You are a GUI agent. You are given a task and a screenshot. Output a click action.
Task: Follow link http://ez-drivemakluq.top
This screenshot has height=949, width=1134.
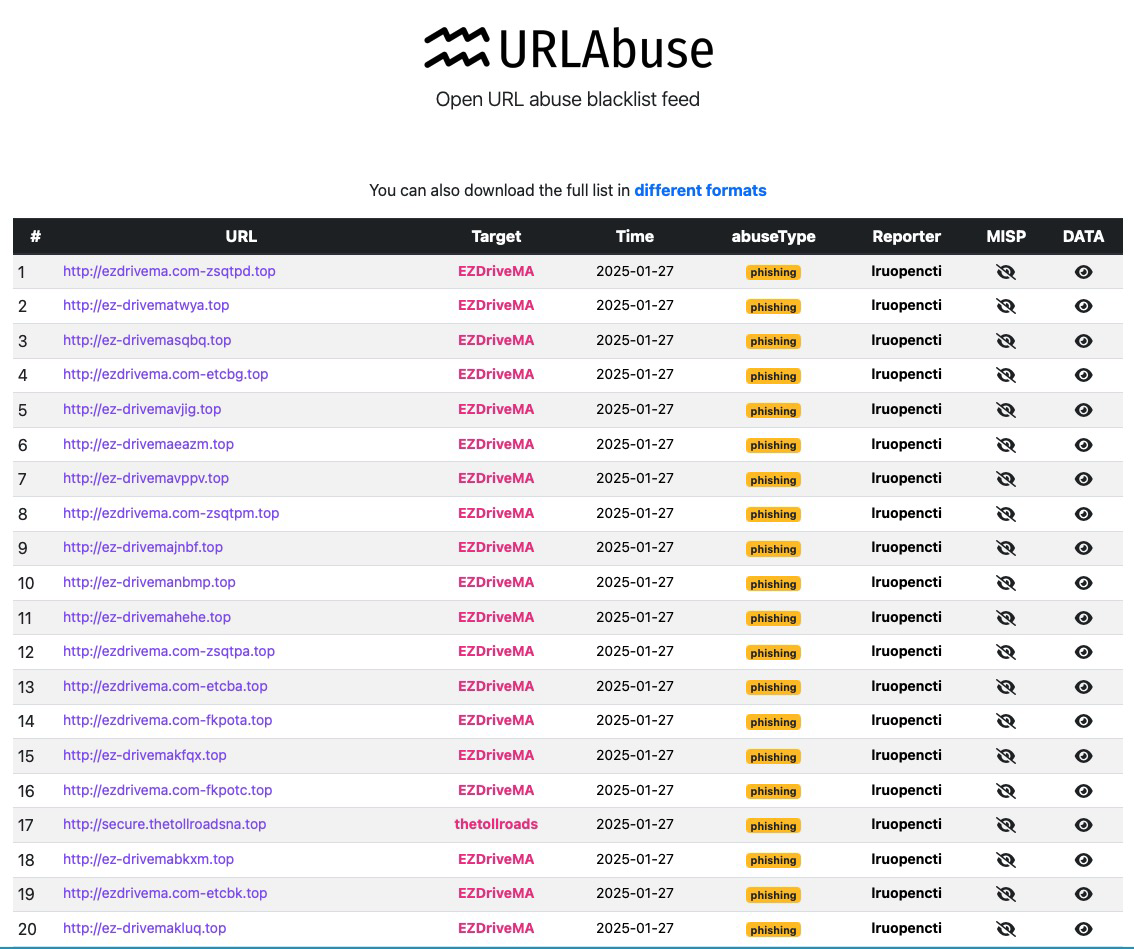[x=145, y=928]
